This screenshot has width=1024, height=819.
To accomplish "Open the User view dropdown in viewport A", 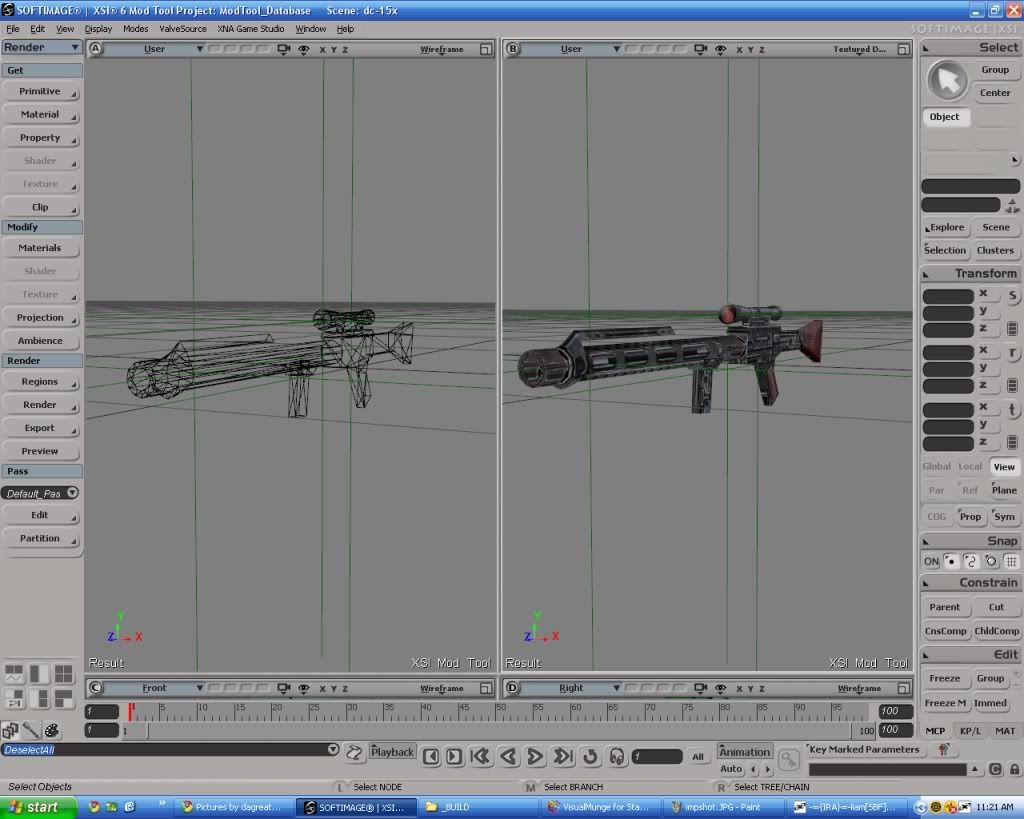I will point(155,49).
